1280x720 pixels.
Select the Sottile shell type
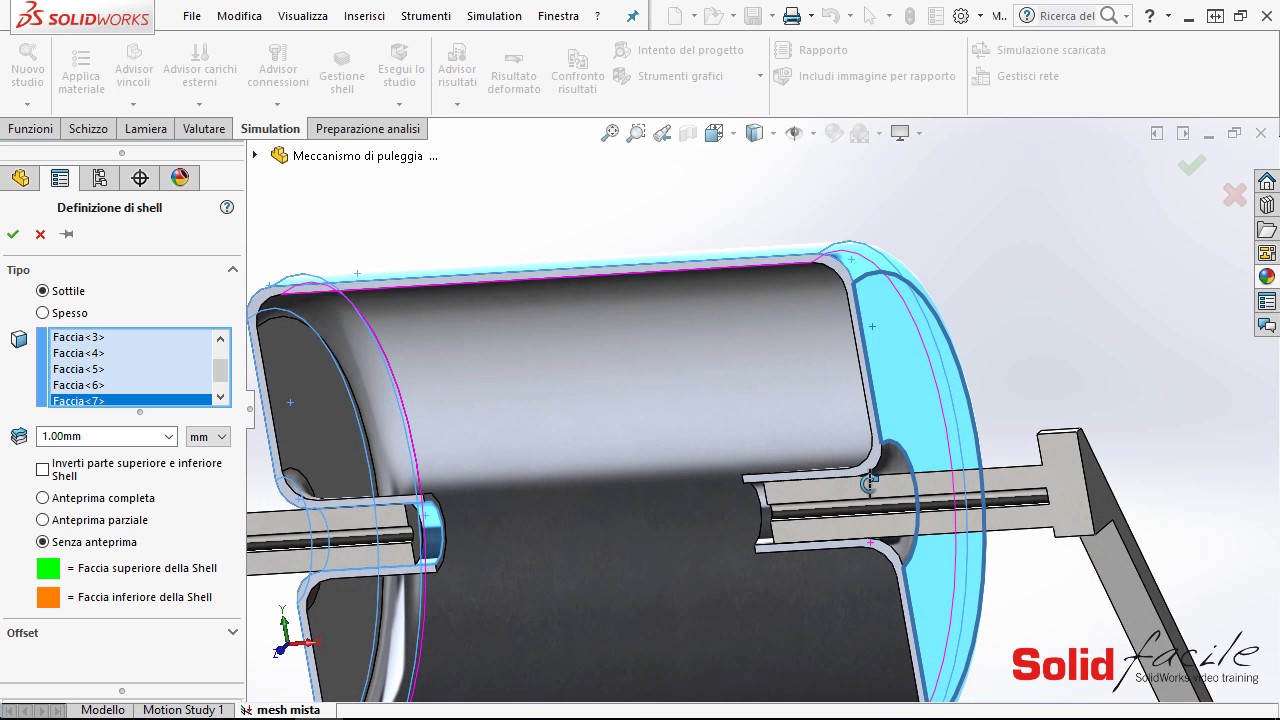[42, 290]
